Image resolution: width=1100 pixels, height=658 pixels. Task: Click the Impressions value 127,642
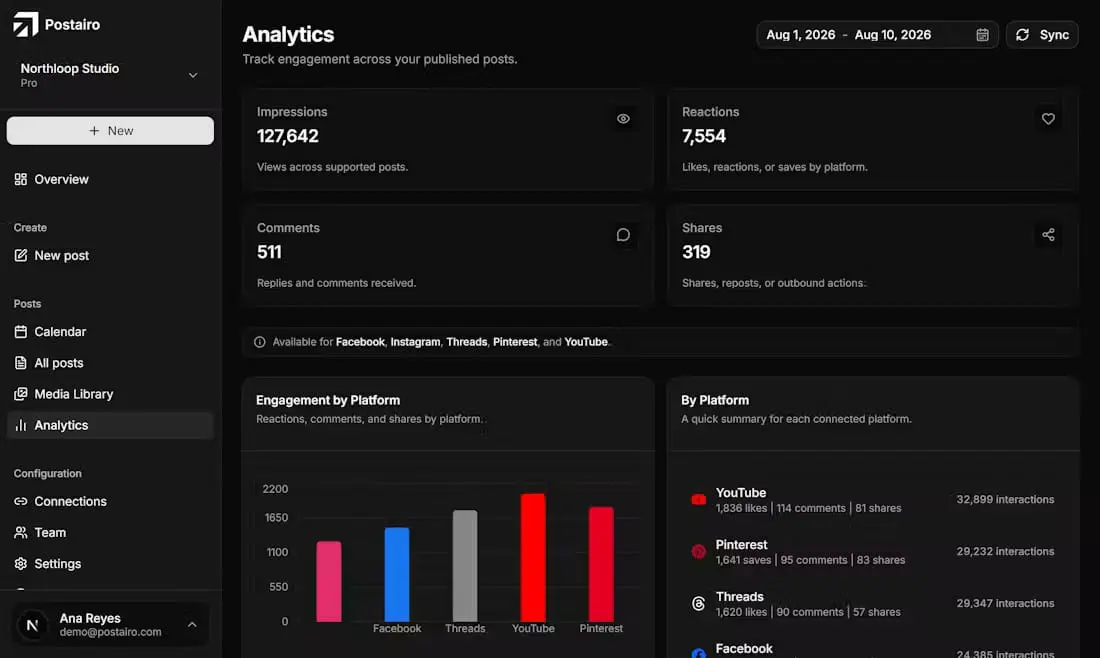(x=288, y=136)
